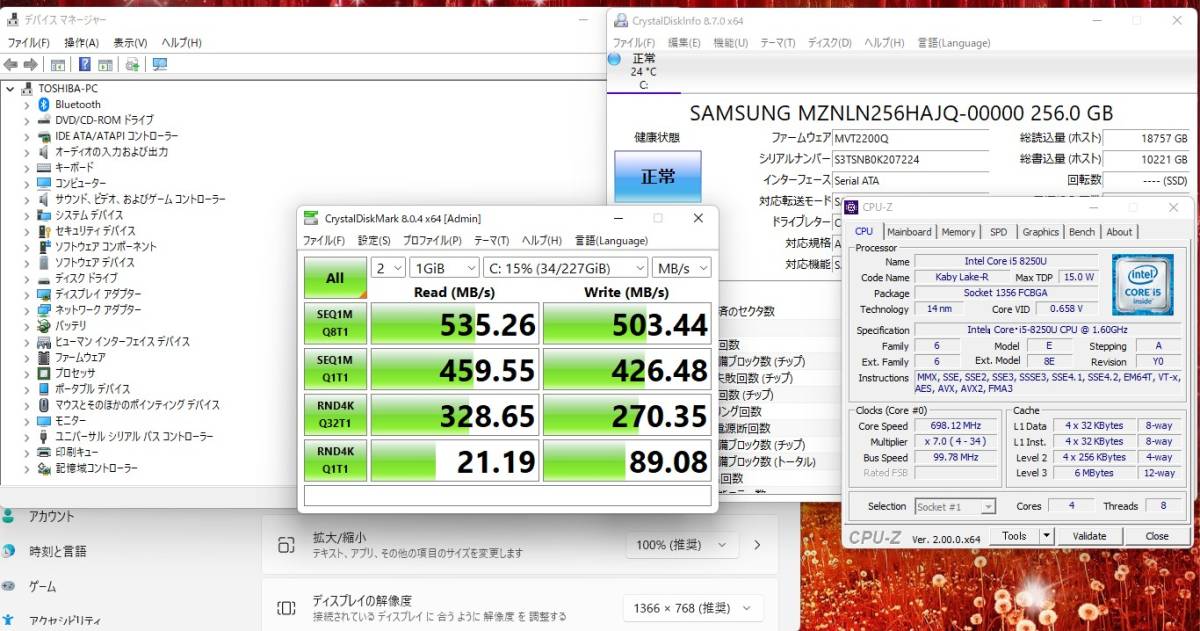Click the コンピューター monitor icon in tree
The image size is (1200, 631).
click(x=44, y=183)
